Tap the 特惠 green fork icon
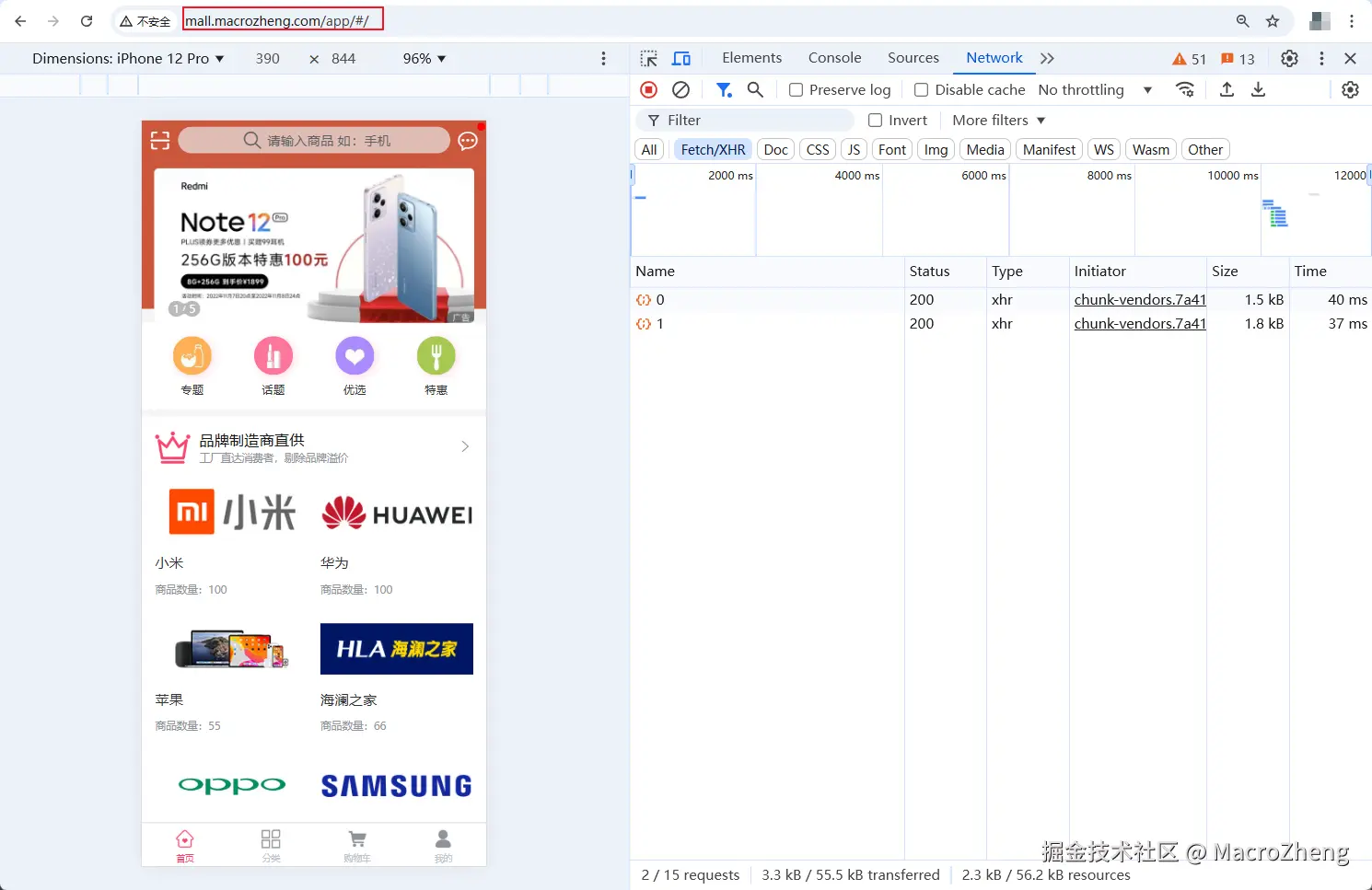Viewport: 1372px width, 890px height. pos(436,355)
